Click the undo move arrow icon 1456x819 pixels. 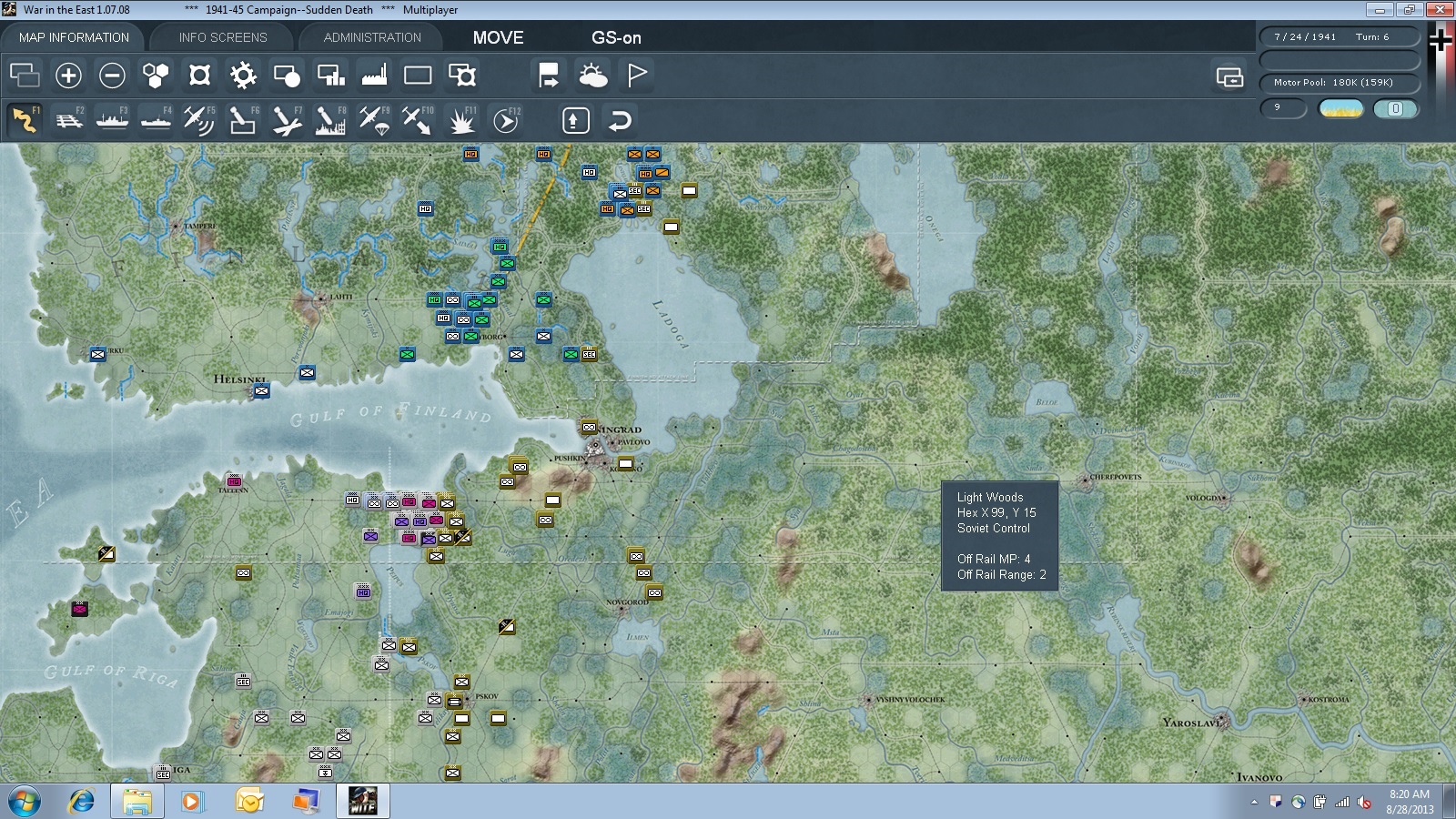(619, 120)
